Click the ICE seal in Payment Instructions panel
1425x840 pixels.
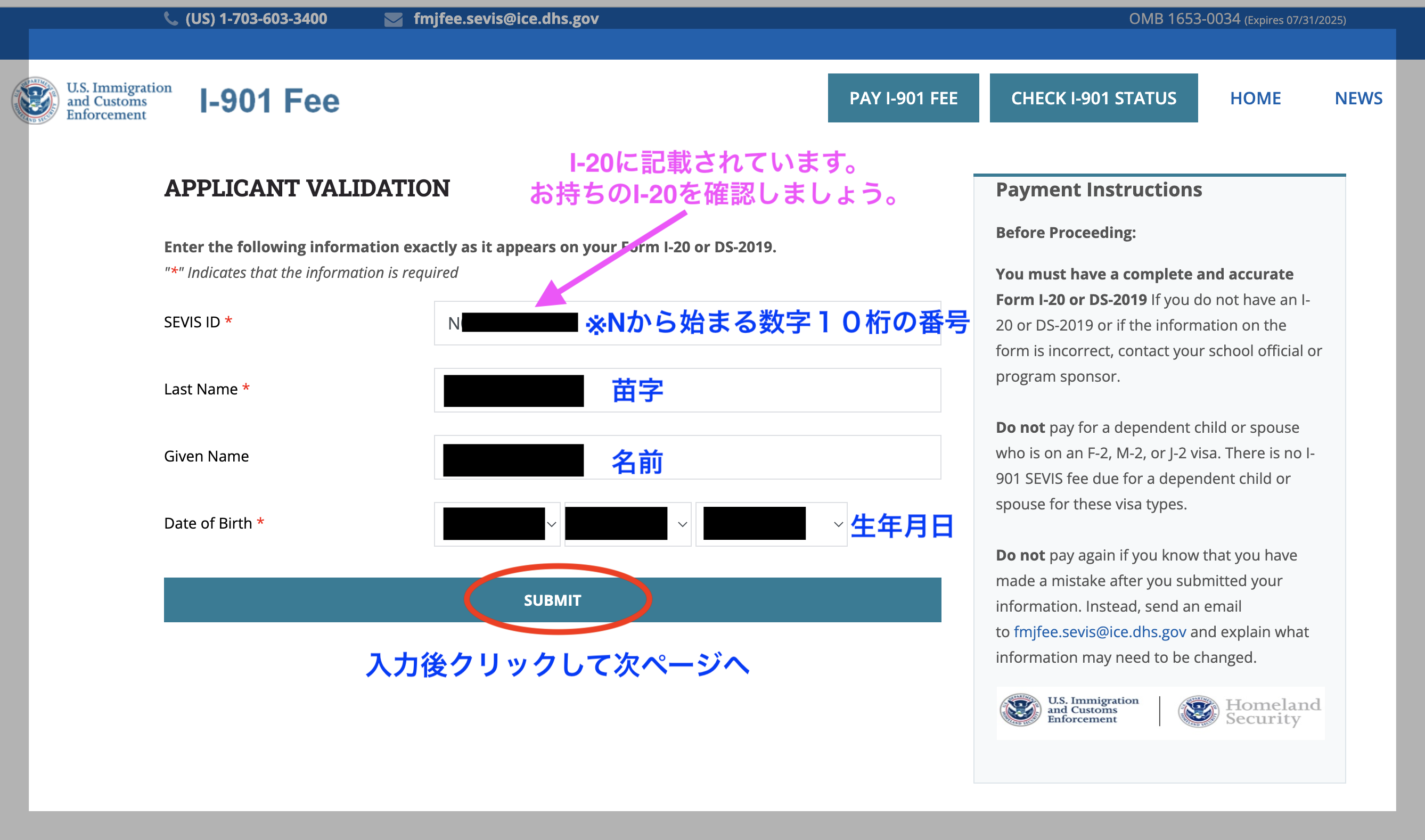tap(1020, 710)
